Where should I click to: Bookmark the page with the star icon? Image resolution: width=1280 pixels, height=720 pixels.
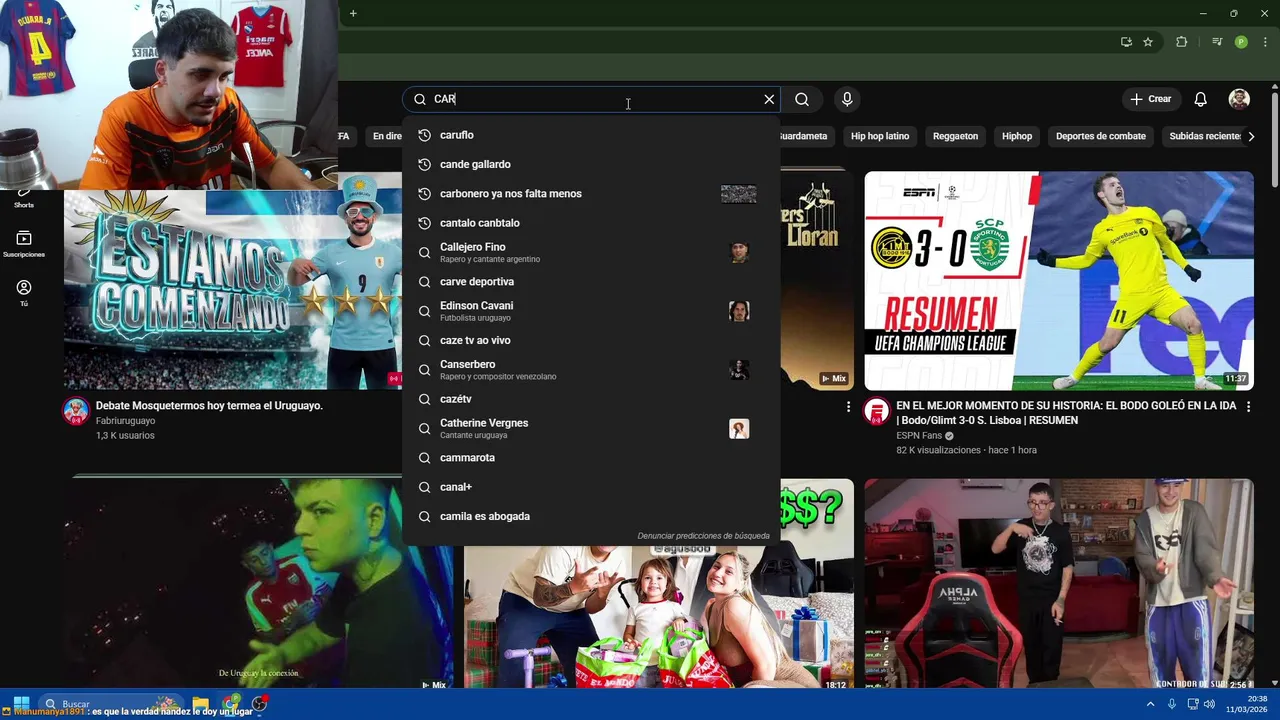click(1148, 42)
